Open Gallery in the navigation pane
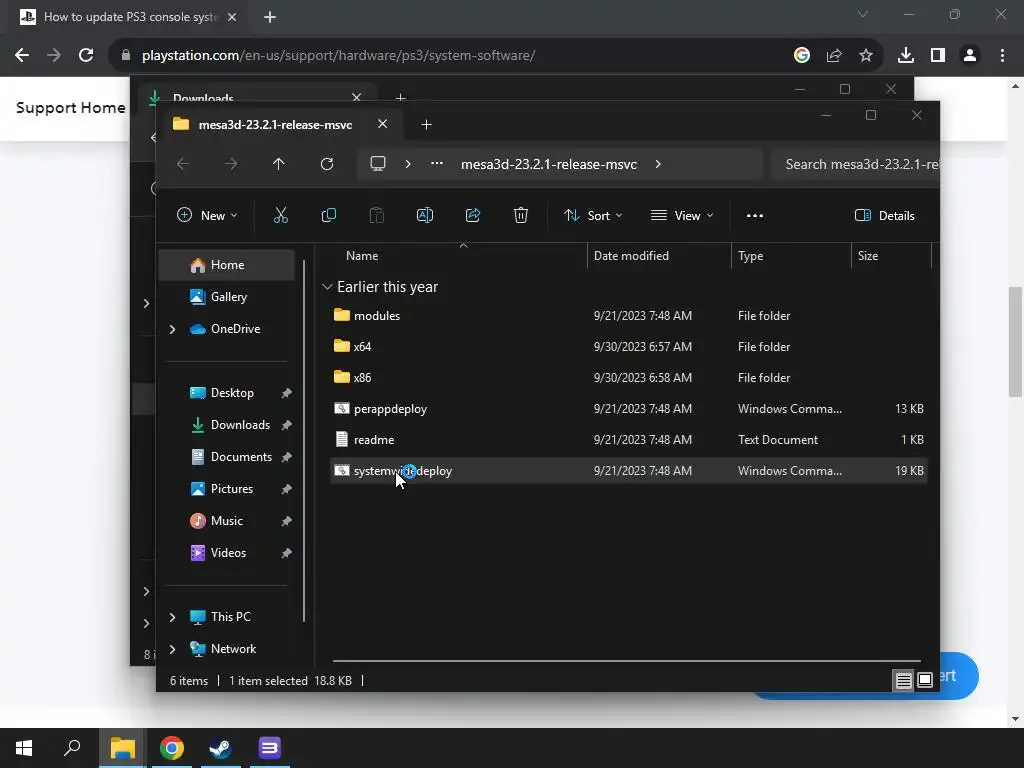This screenshot has height=768, width=1024. coord(227,297)
